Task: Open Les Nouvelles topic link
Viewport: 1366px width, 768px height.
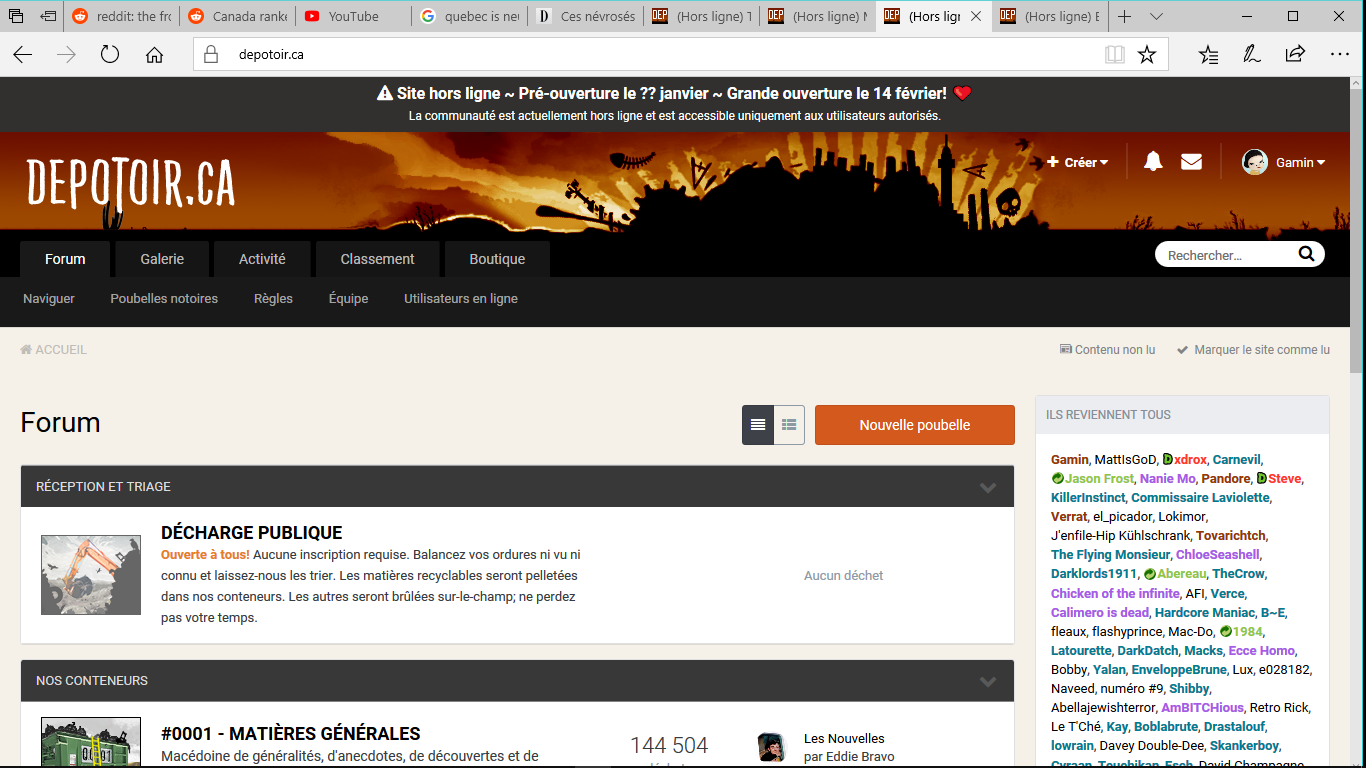Action: (x=844, y=739)
